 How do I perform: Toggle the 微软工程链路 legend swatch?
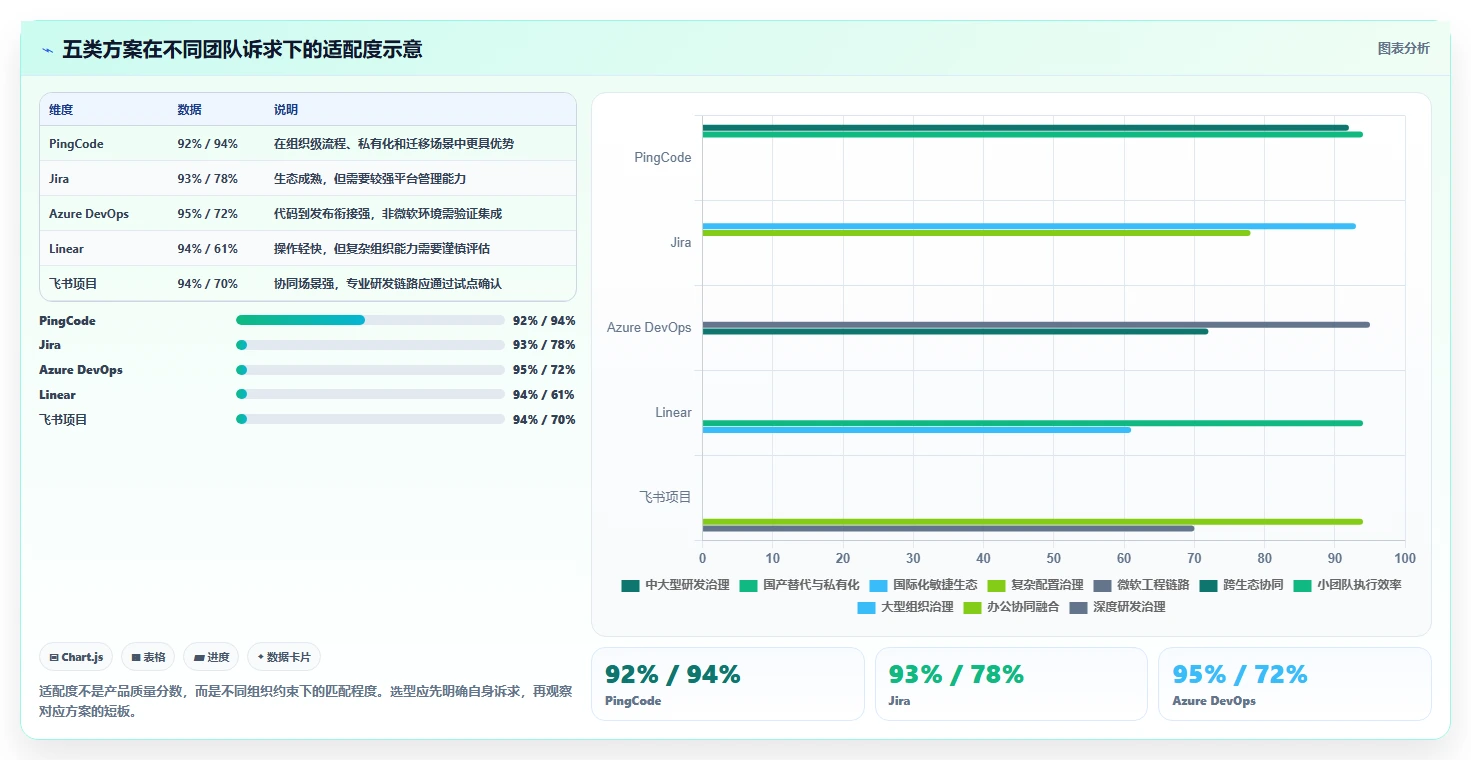(x=1102, y=585)
